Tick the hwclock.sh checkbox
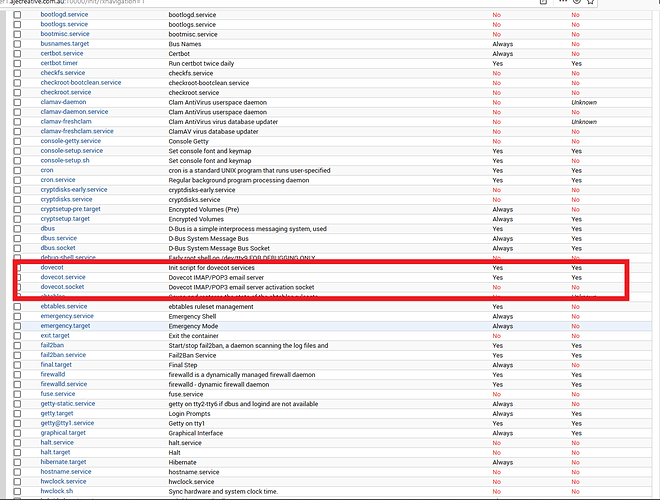The image size is (660, 500). point(17,491)
